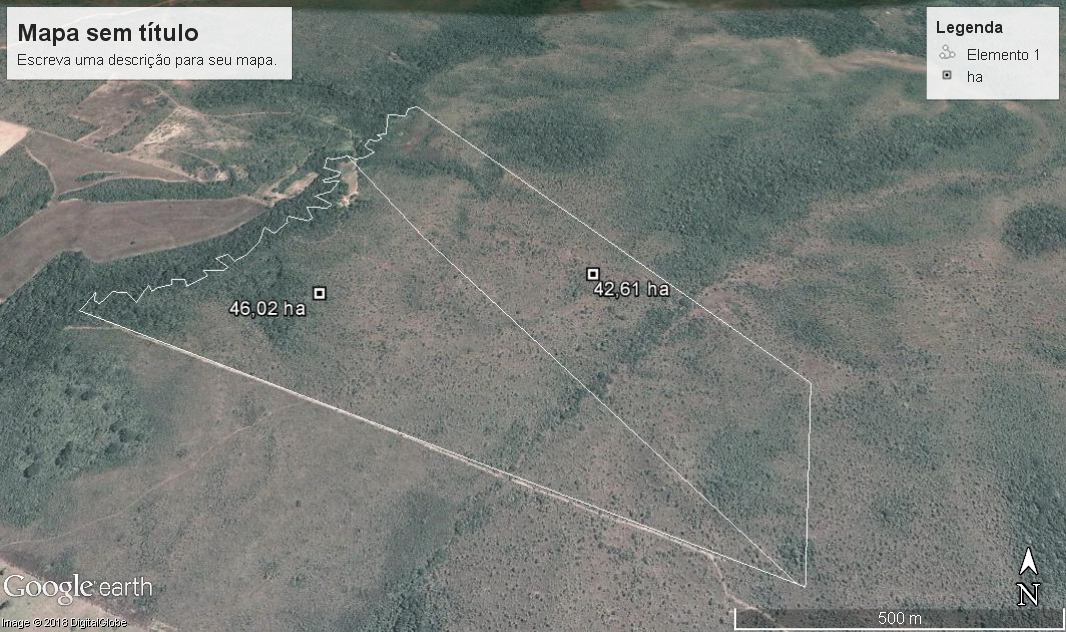Click the polygon's southernmost corner vertex
Image resolution: width=1066 pixels, height=632 pixels.
pos(804,586)
